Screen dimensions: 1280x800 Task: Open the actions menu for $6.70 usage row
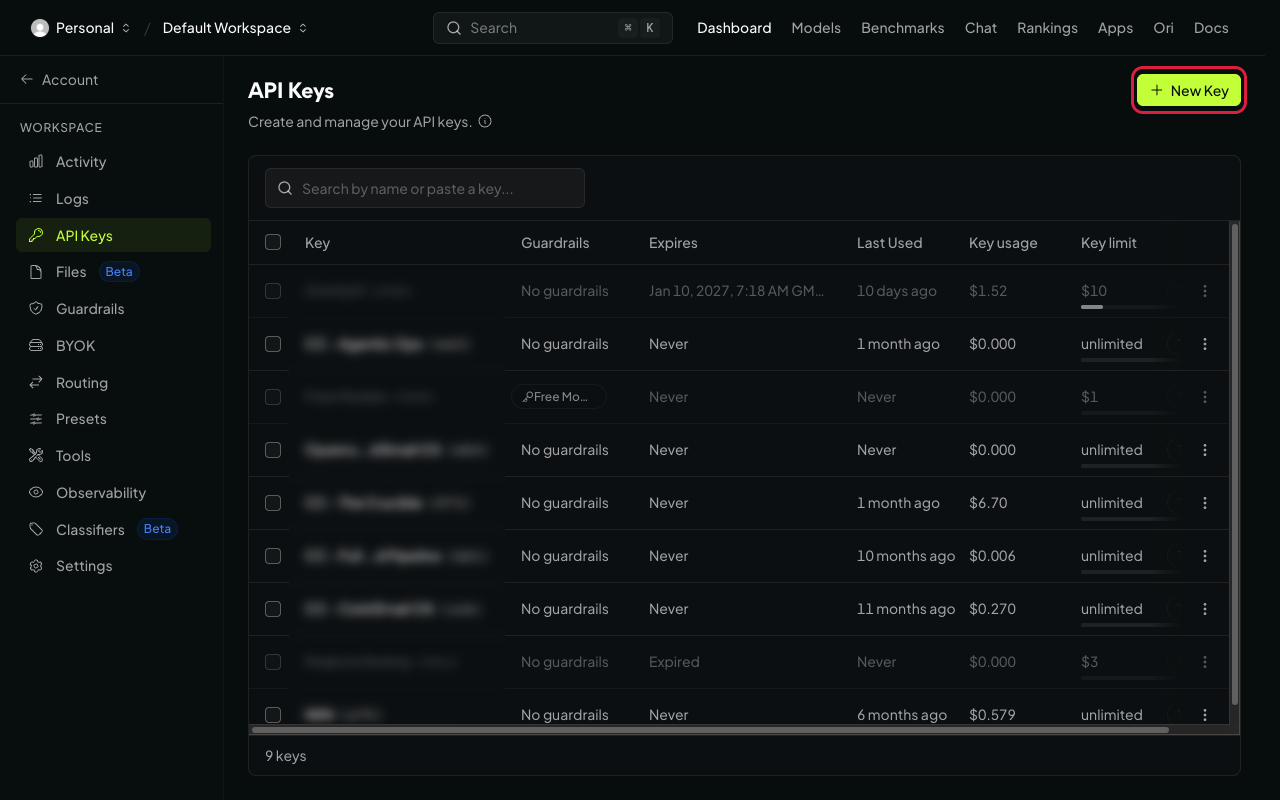pyautogui.click(x=1205, y=503)
